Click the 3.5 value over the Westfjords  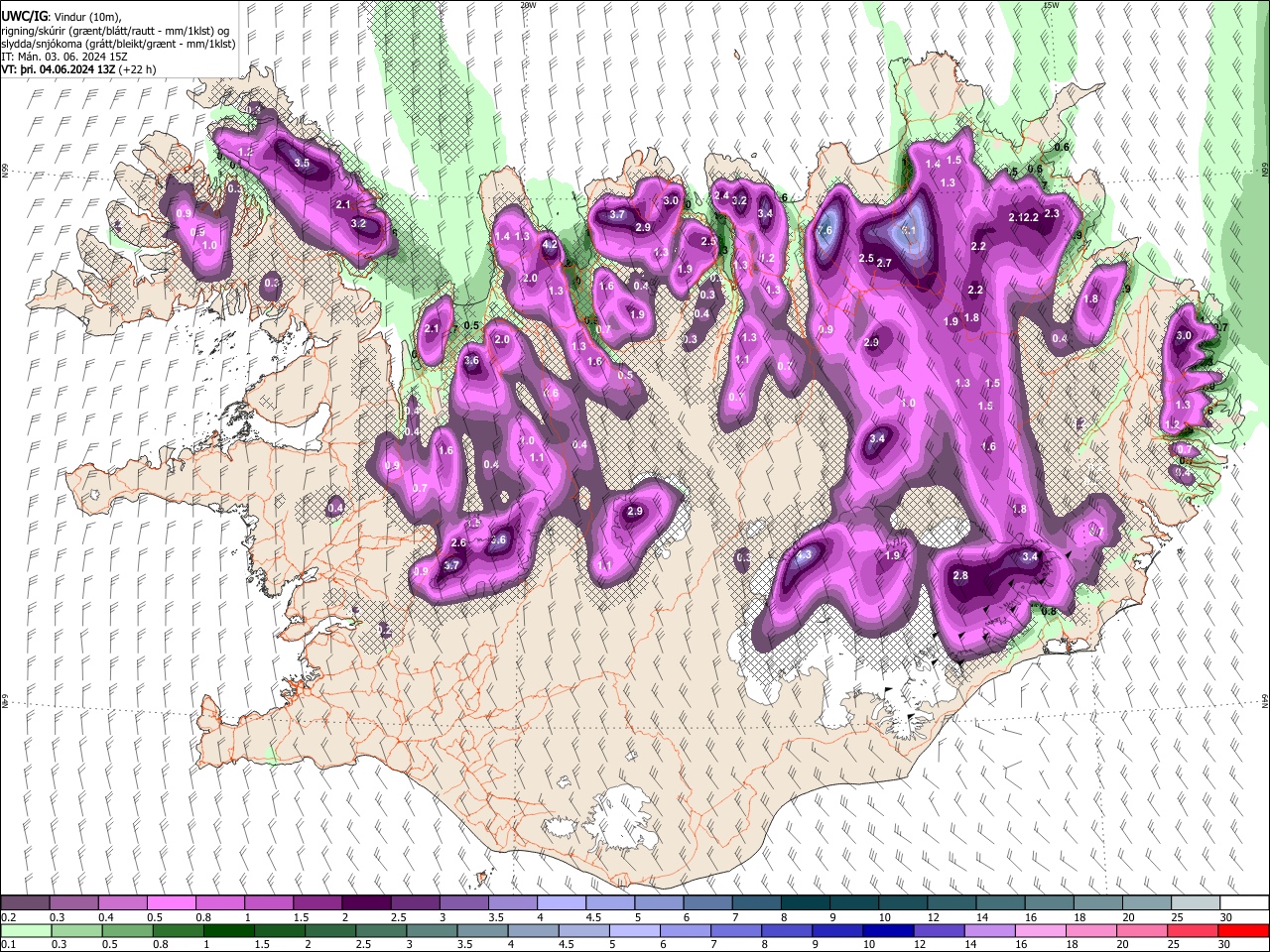tap(303, 163)
